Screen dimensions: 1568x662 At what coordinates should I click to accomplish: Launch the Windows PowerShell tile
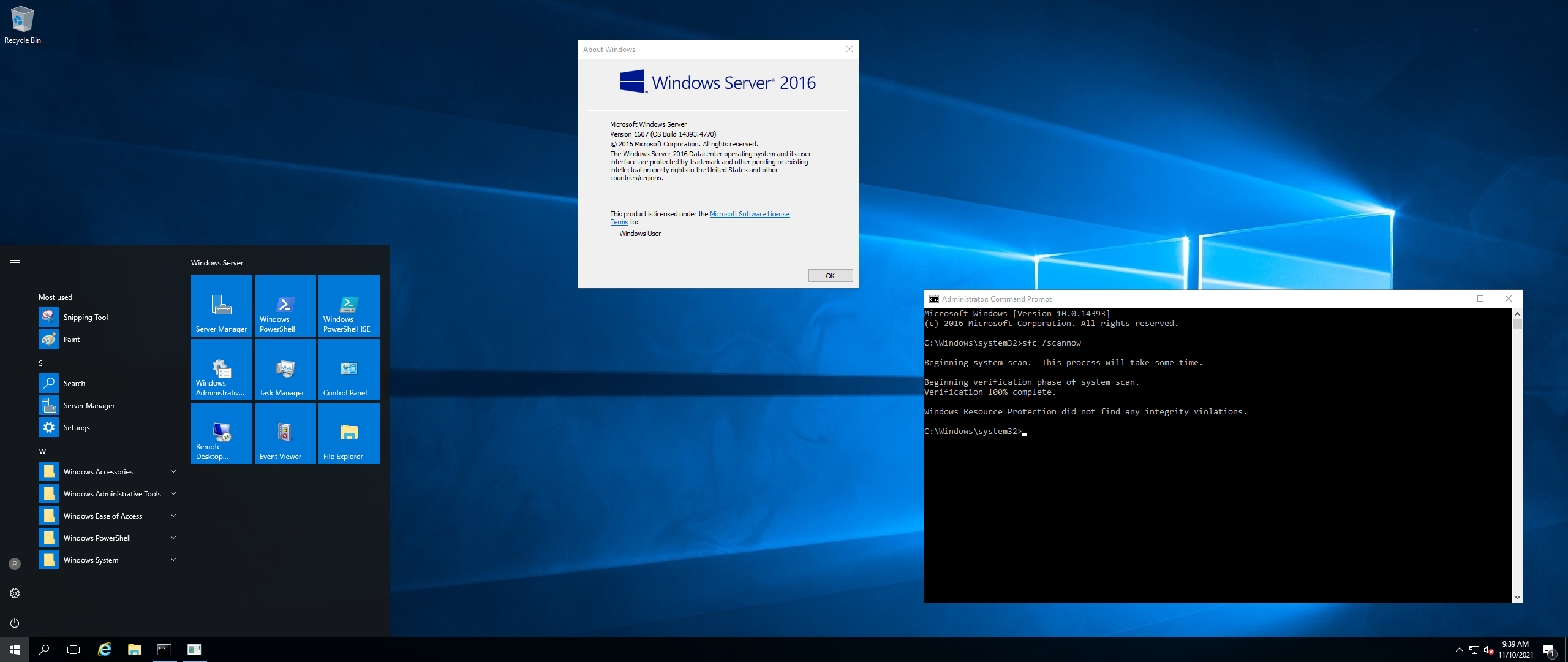[285, 306]
